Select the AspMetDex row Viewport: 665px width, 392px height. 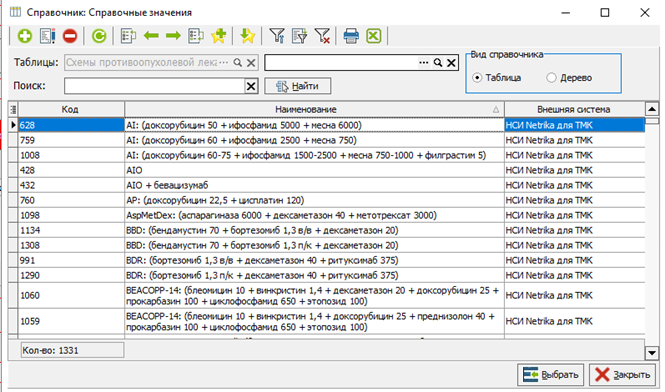(x=327, y=216)
